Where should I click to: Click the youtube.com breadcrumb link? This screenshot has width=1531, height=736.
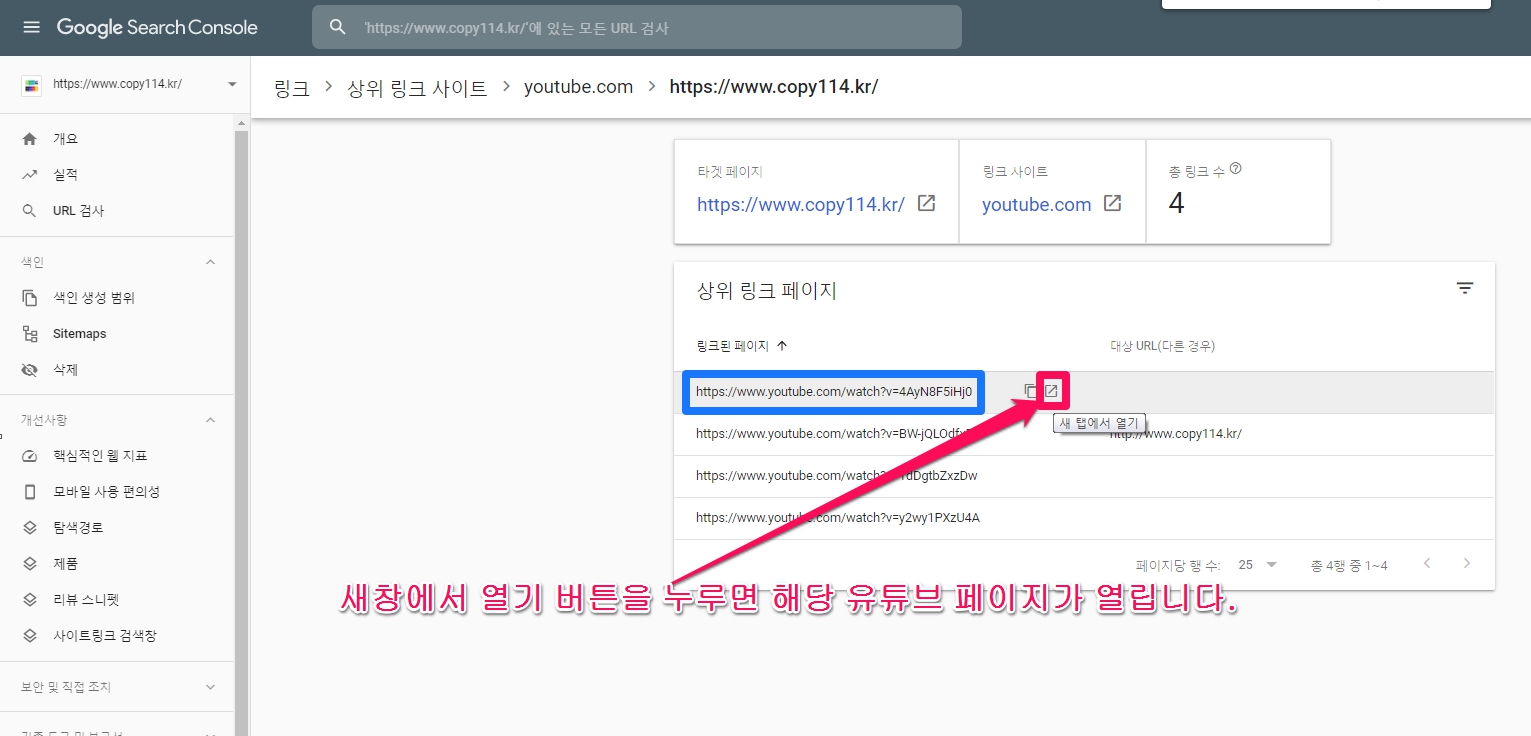point(578,87)
